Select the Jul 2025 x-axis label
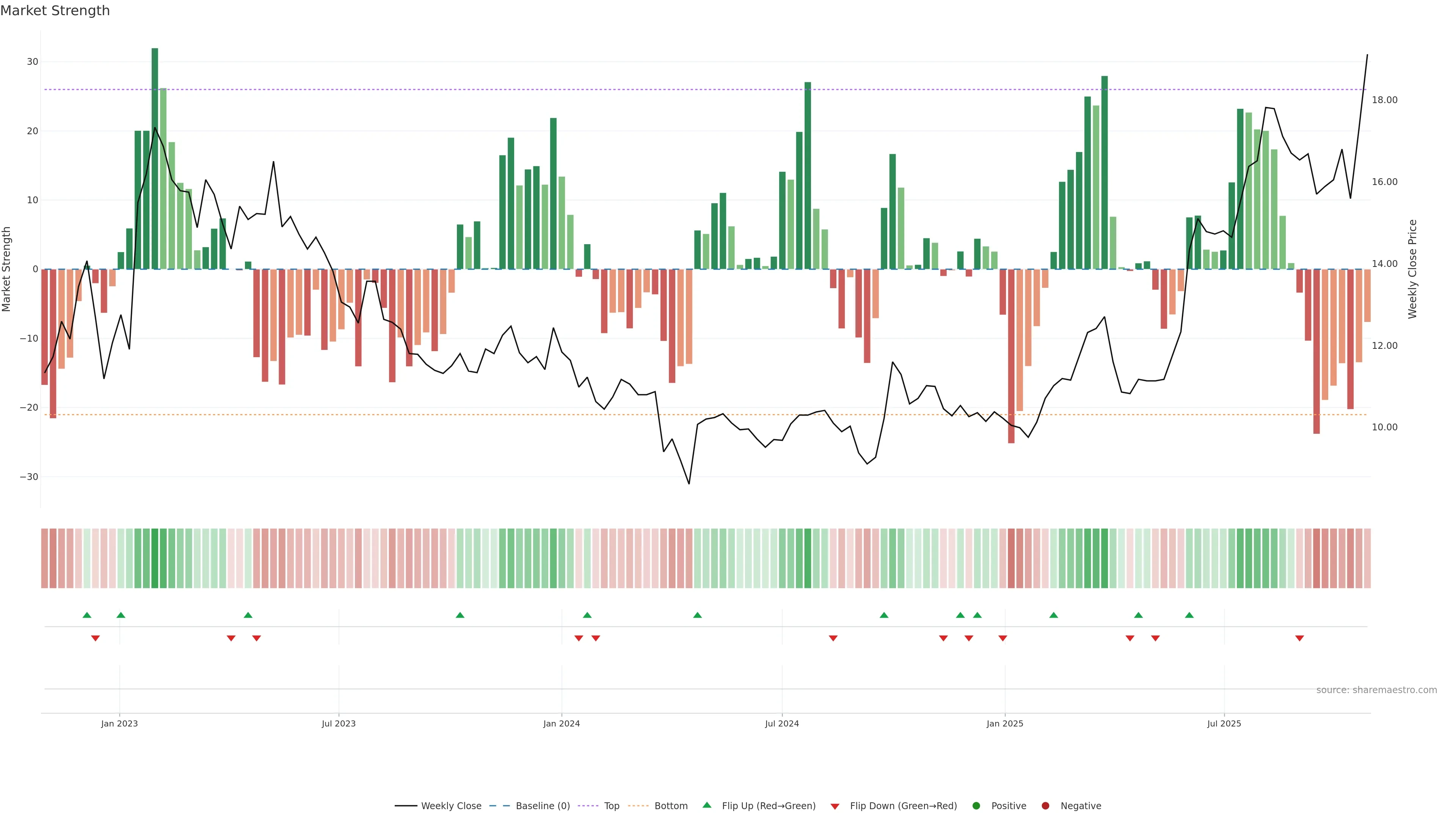Viewport: 1456px width, 819px height. [1224, 723]
